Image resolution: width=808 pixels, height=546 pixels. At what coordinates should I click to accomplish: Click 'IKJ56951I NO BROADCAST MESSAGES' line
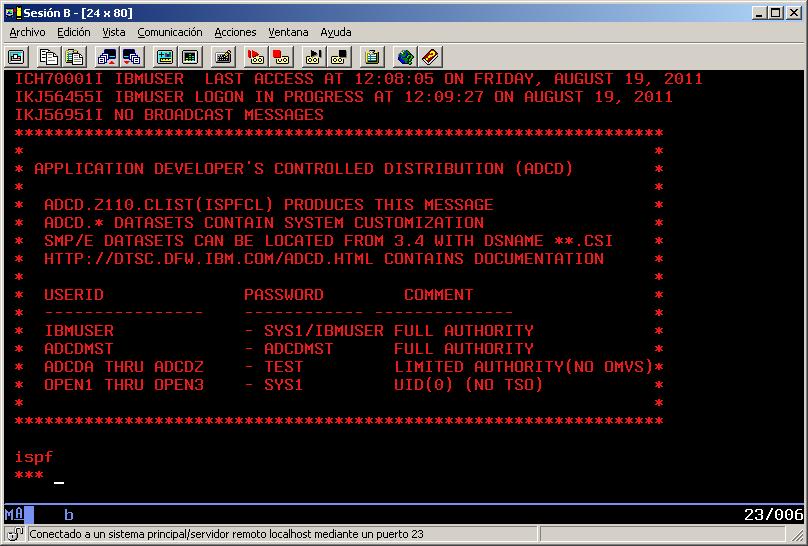[169, 115]
